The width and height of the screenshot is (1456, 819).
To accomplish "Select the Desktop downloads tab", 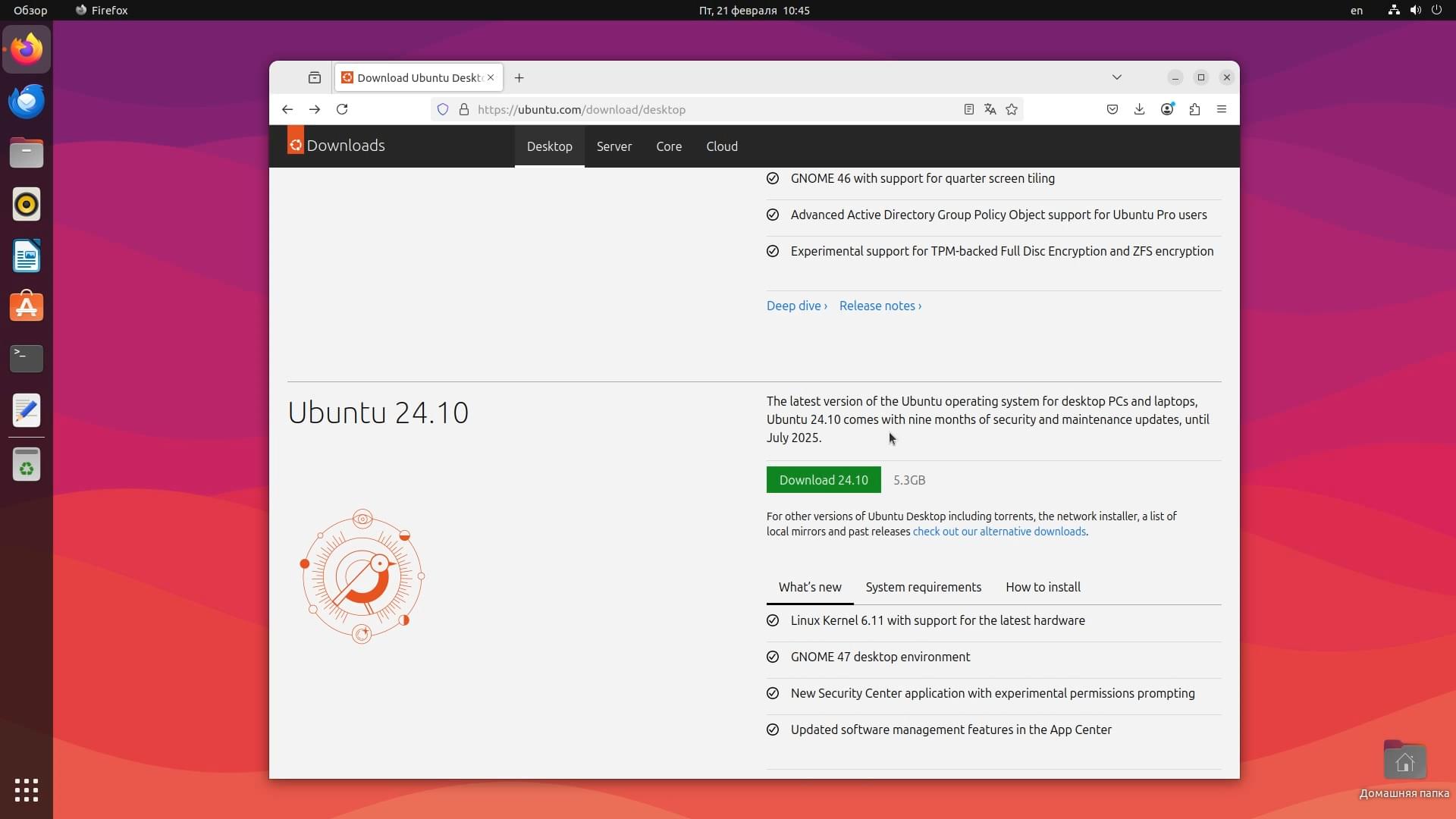I will click(550, 146).
